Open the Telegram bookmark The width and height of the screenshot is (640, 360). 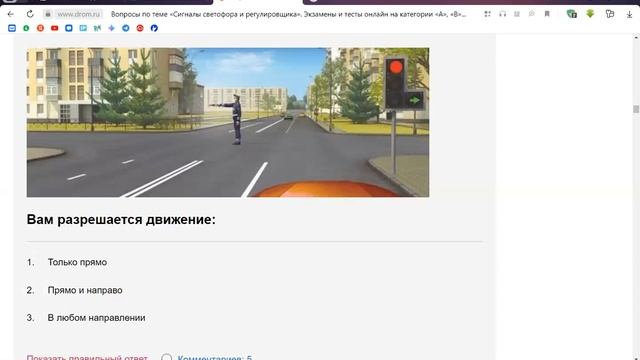126,28
